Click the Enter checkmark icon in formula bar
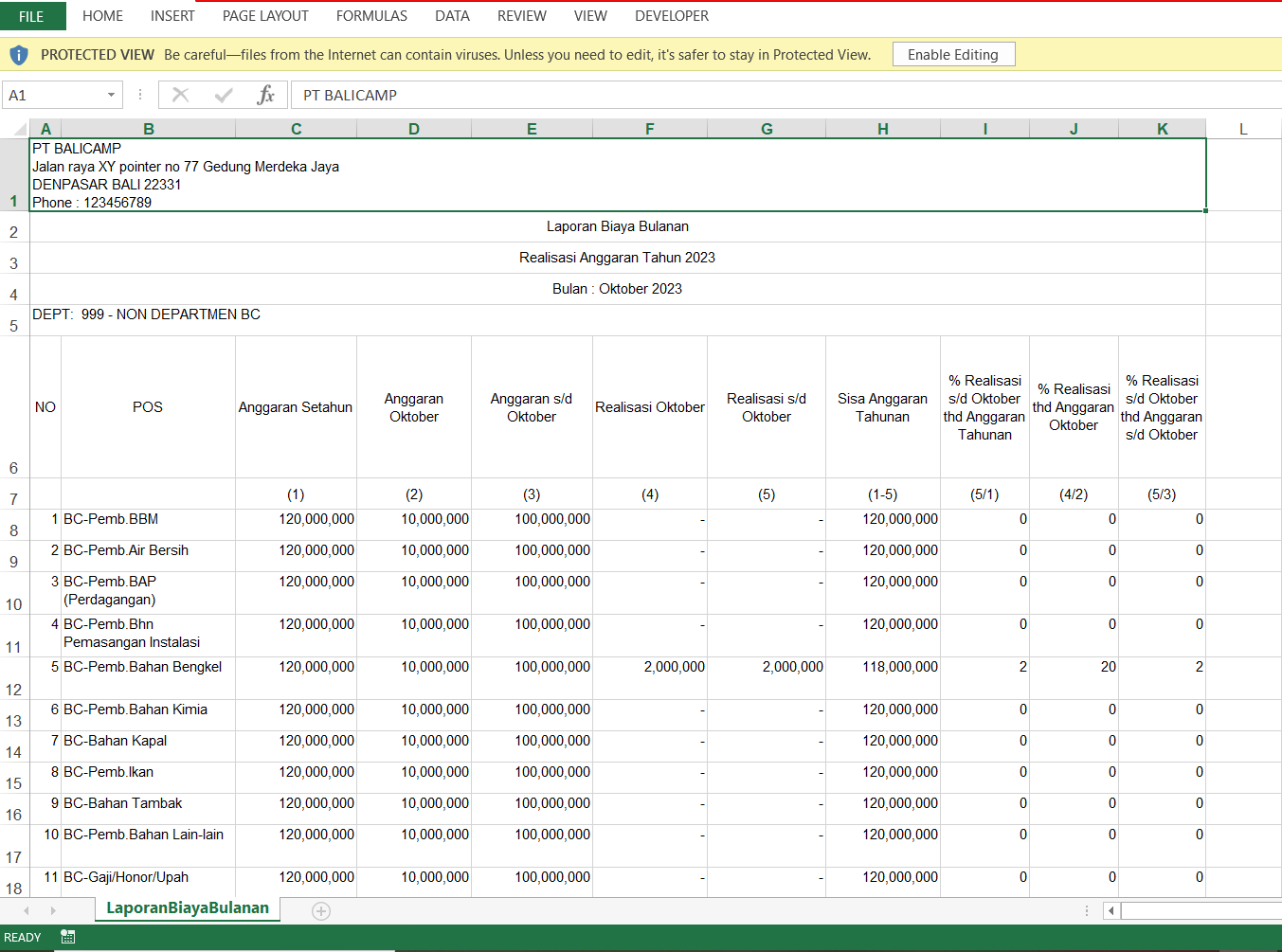 click(224, 95)
